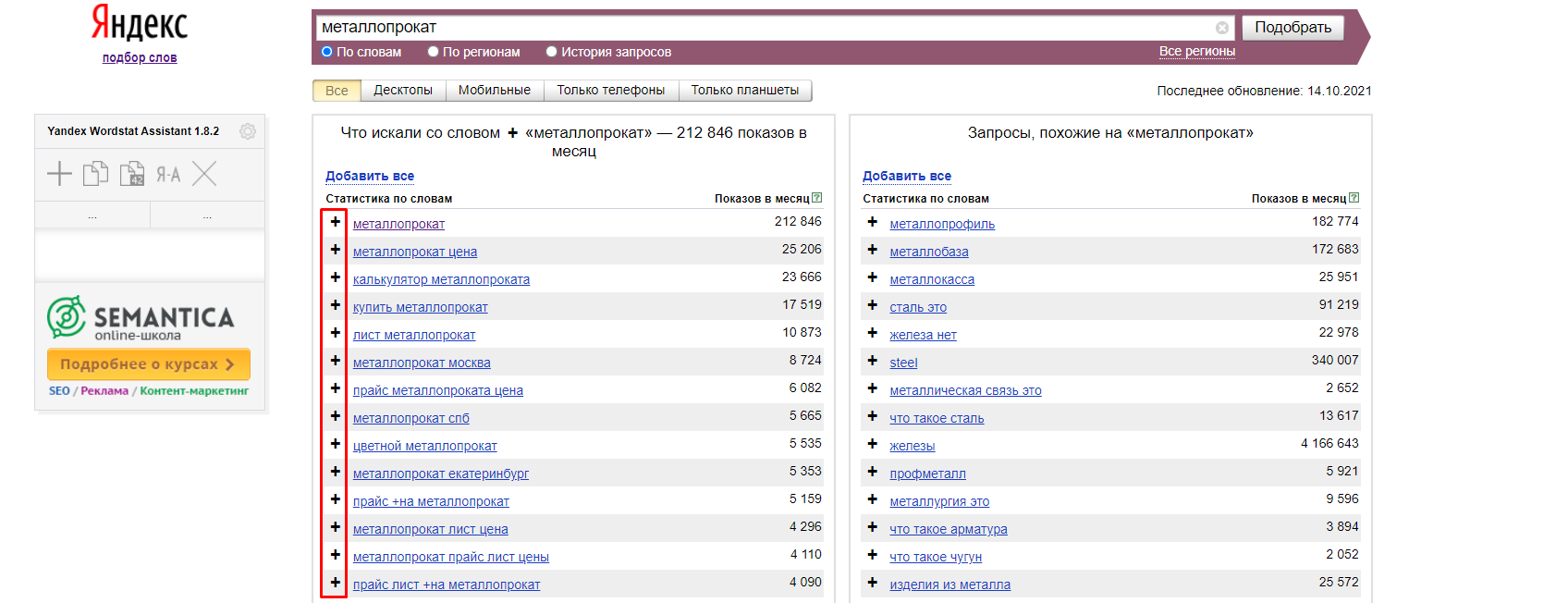Select the 'История запросов' radio button
The image size is (1568, 603).
(551, 52)
